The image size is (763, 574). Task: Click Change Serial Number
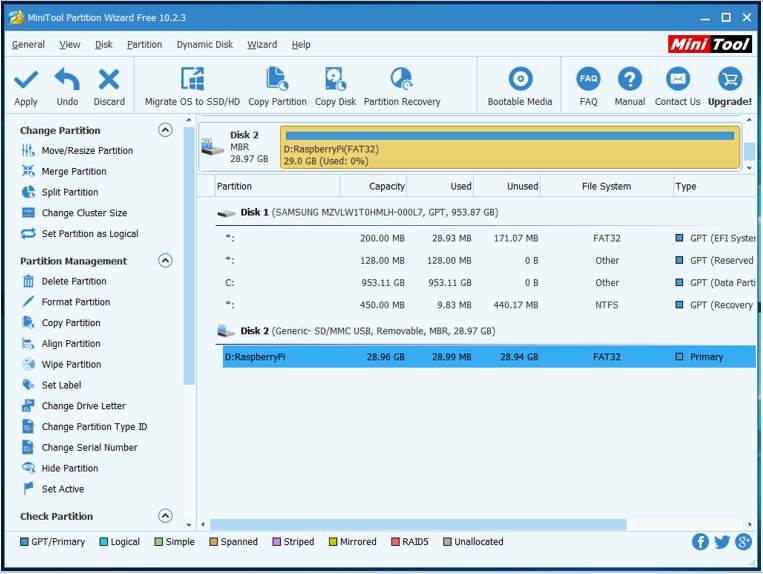(90, 448)
